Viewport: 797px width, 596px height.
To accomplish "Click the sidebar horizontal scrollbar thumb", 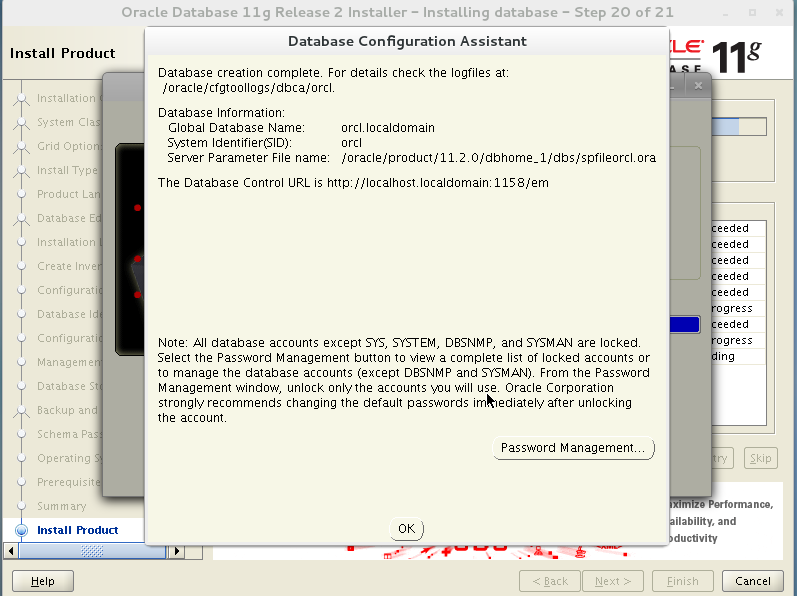I will 92,551.
